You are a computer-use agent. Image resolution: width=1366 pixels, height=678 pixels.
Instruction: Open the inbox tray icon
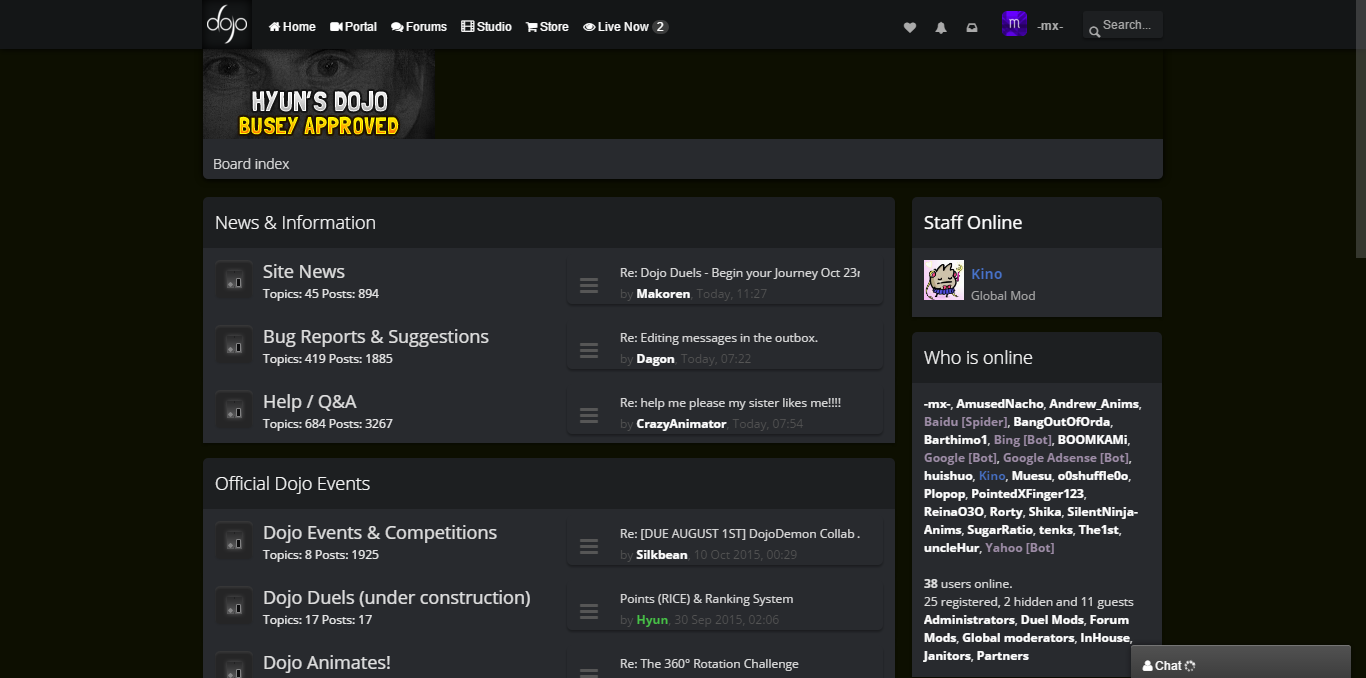coord(971,28)
